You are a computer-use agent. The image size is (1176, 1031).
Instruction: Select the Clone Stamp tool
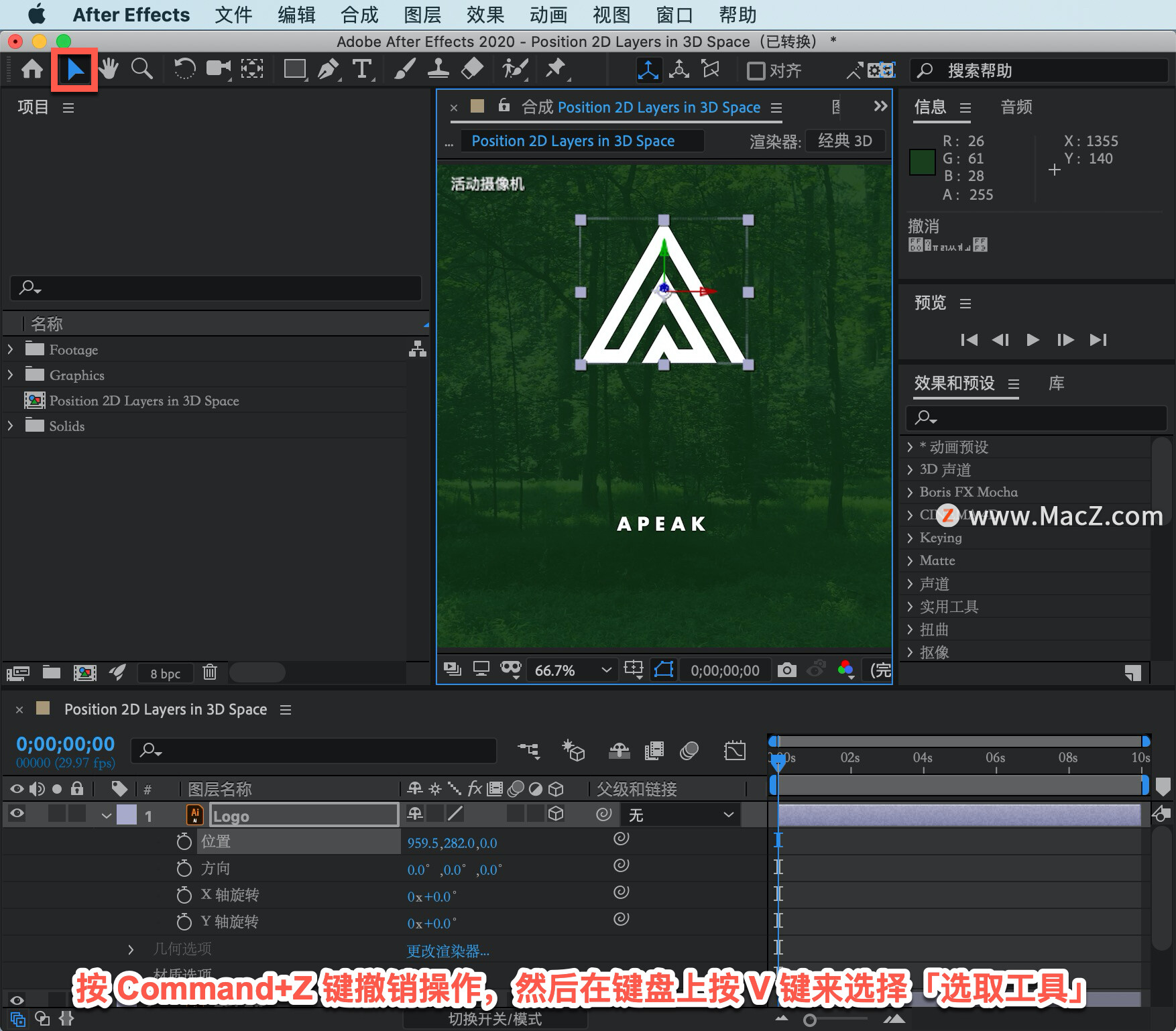click(438, 70)
